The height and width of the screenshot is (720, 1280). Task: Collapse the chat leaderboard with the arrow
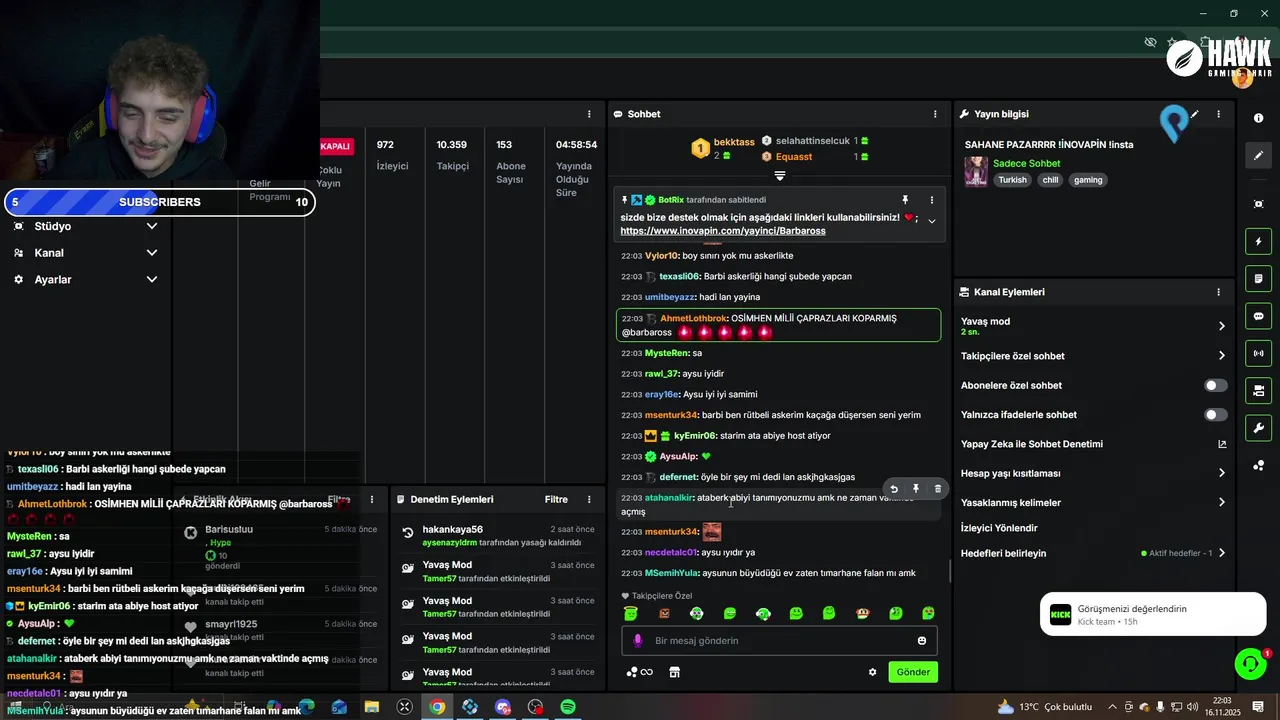(x=779, y=176)
